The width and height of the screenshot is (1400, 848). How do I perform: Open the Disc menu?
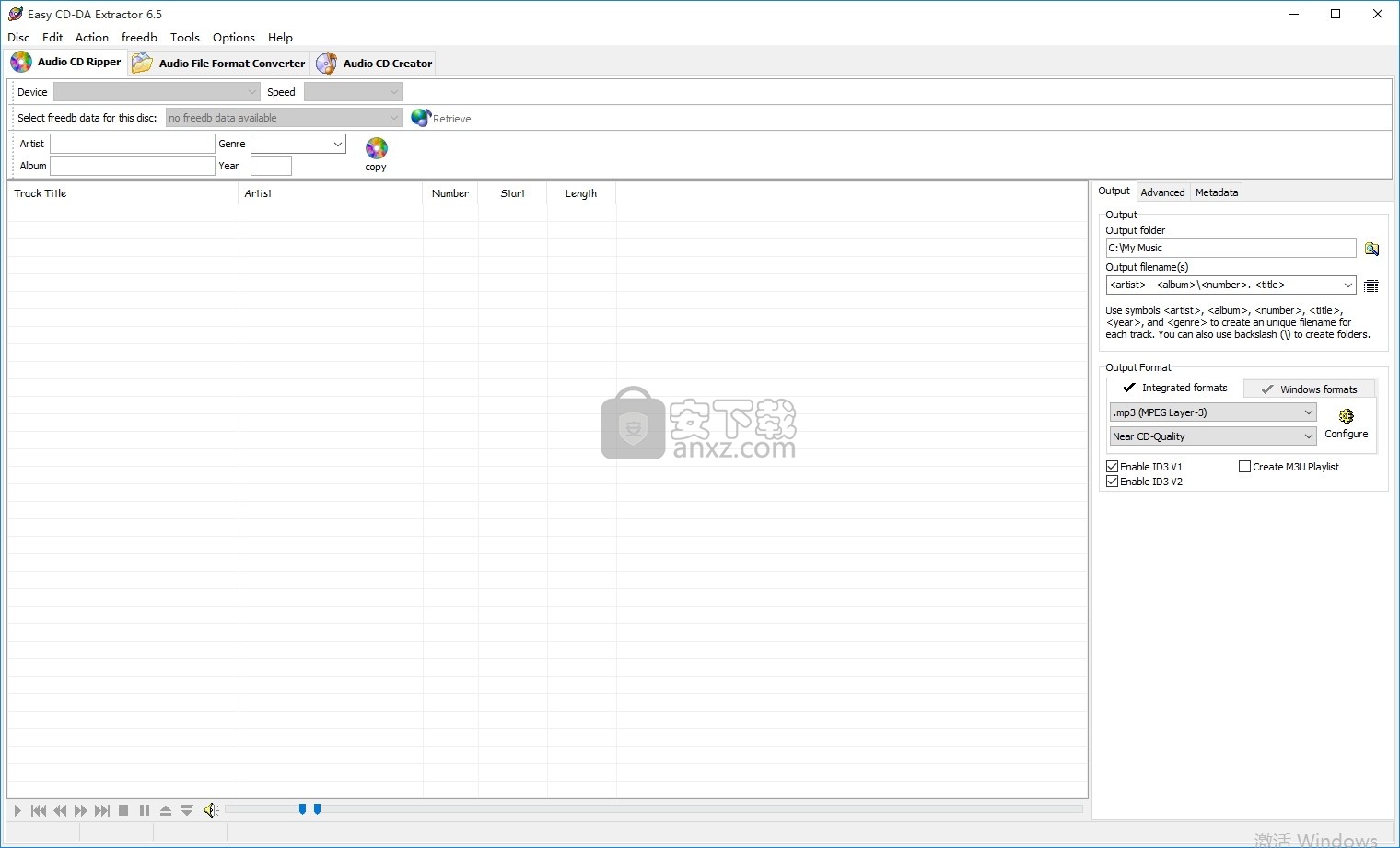coord(18,38)
